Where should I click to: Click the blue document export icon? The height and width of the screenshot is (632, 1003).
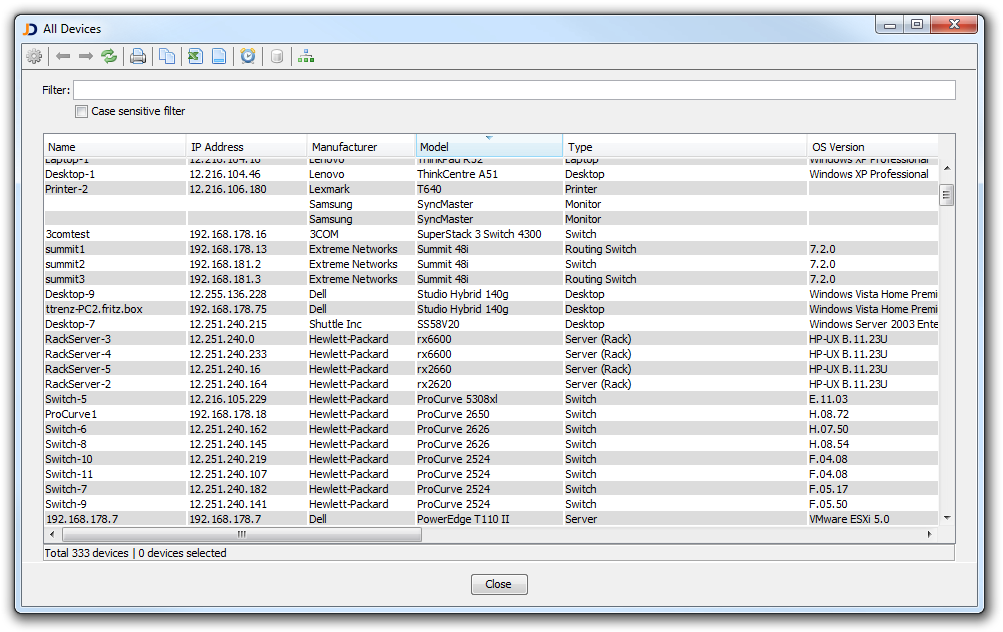[x=218, y=57]
